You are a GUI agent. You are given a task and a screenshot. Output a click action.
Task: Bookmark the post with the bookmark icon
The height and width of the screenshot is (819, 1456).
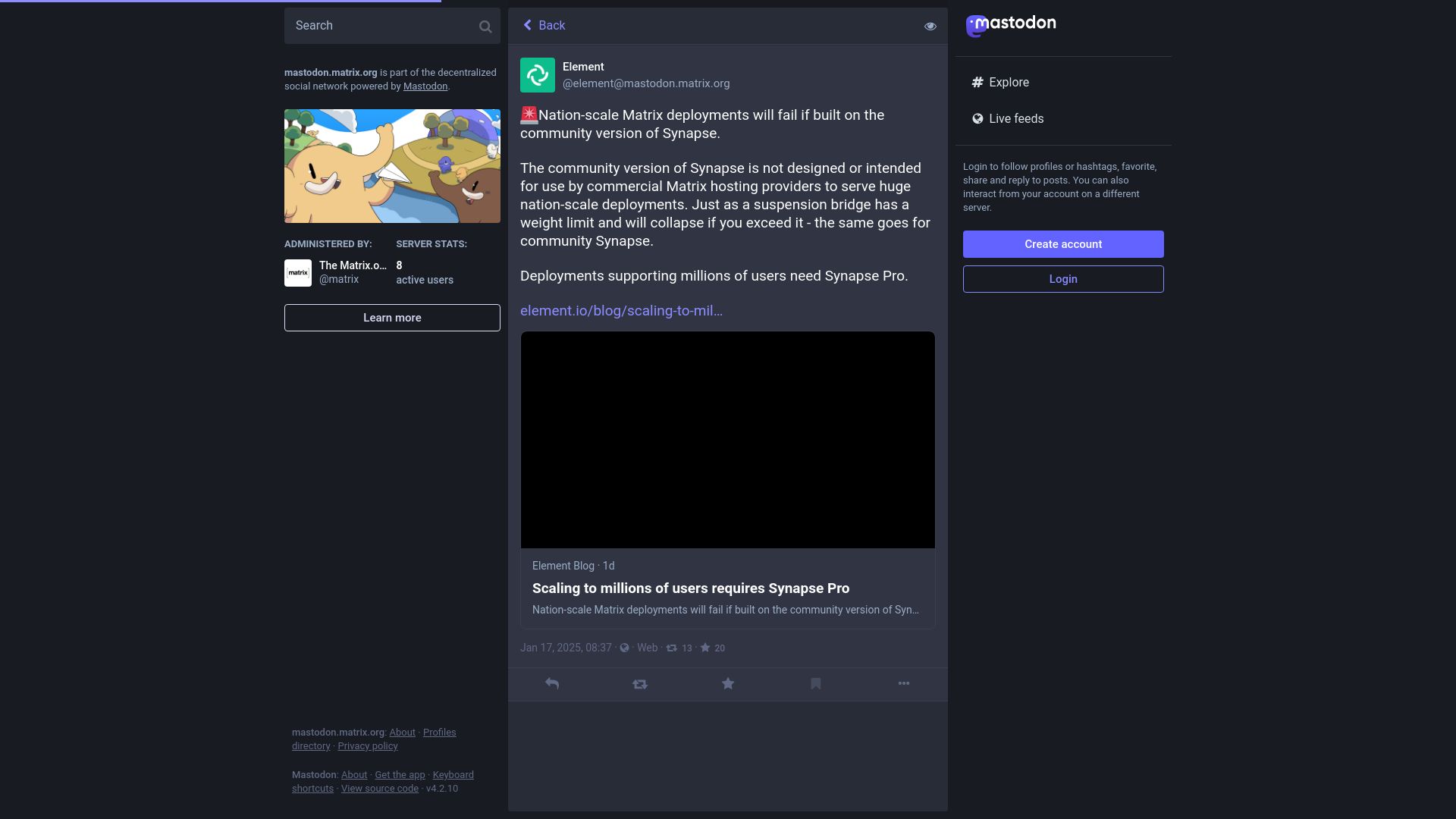[816, 684]
